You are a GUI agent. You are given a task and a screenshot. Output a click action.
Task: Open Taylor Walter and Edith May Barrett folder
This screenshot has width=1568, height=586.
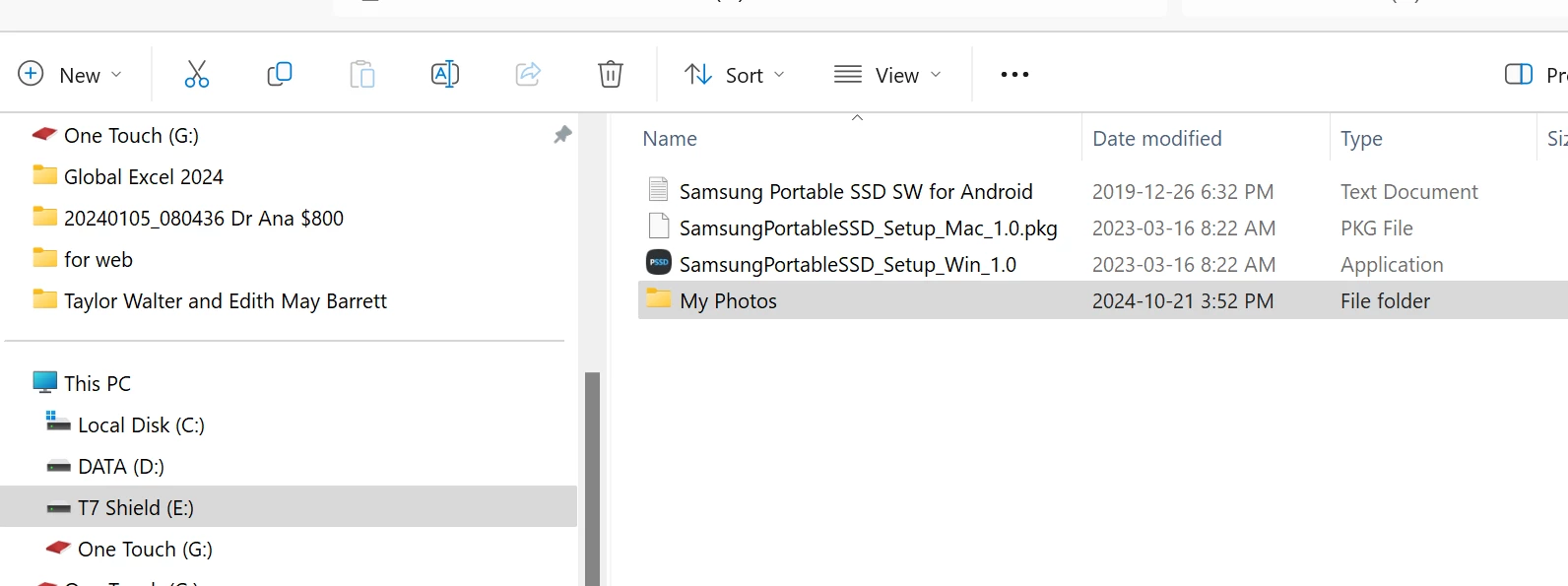[226, 301]
